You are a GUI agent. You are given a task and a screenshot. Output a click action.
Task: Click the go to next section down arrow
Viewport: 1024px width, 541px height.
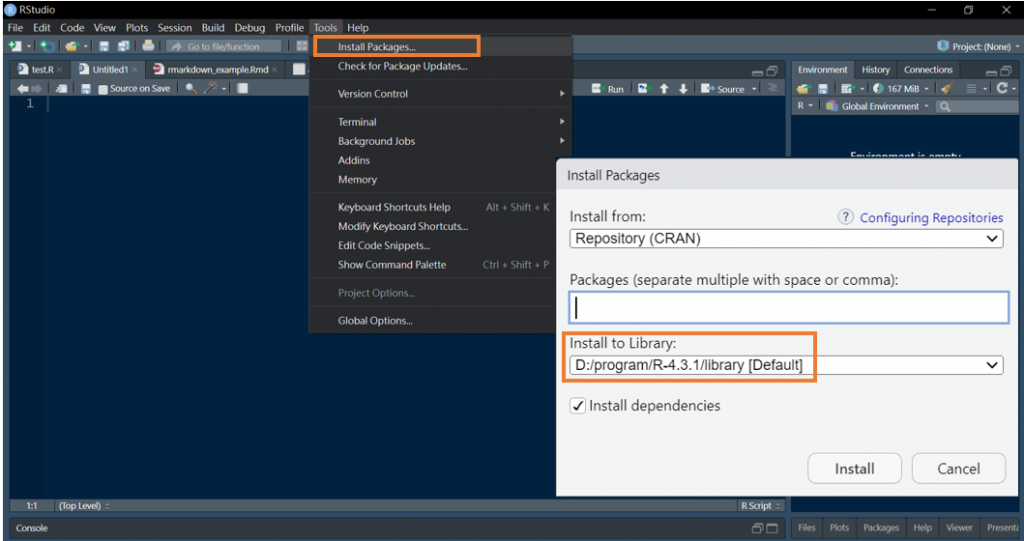[683, 88]
